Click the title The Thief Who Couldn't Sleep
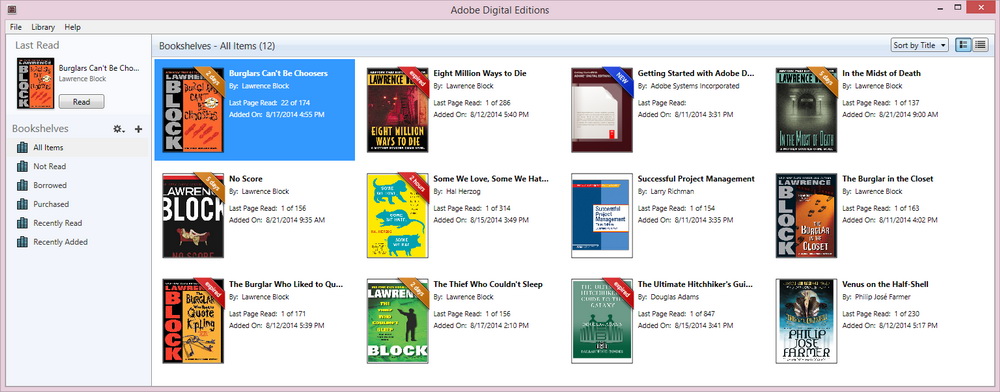The image size is (1000, 392). 488,284
